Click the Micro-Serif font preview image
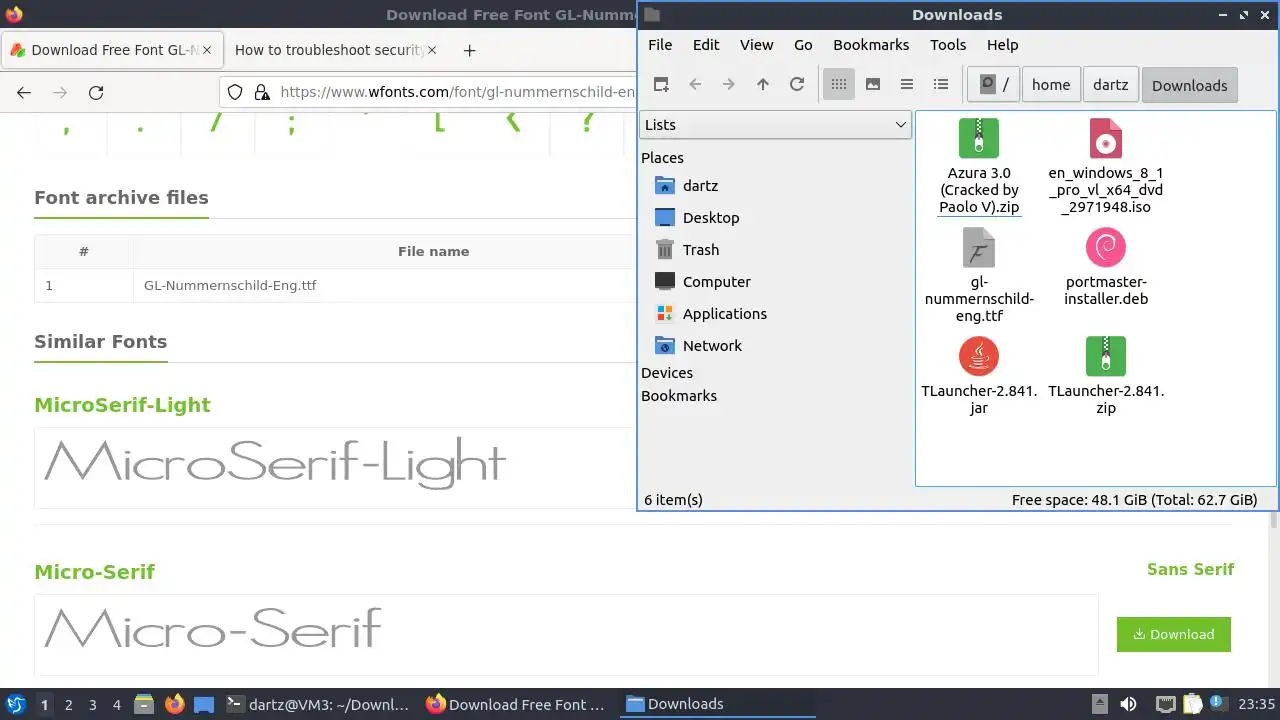This screenshot has width=1280, height=720. coord(213,628)
